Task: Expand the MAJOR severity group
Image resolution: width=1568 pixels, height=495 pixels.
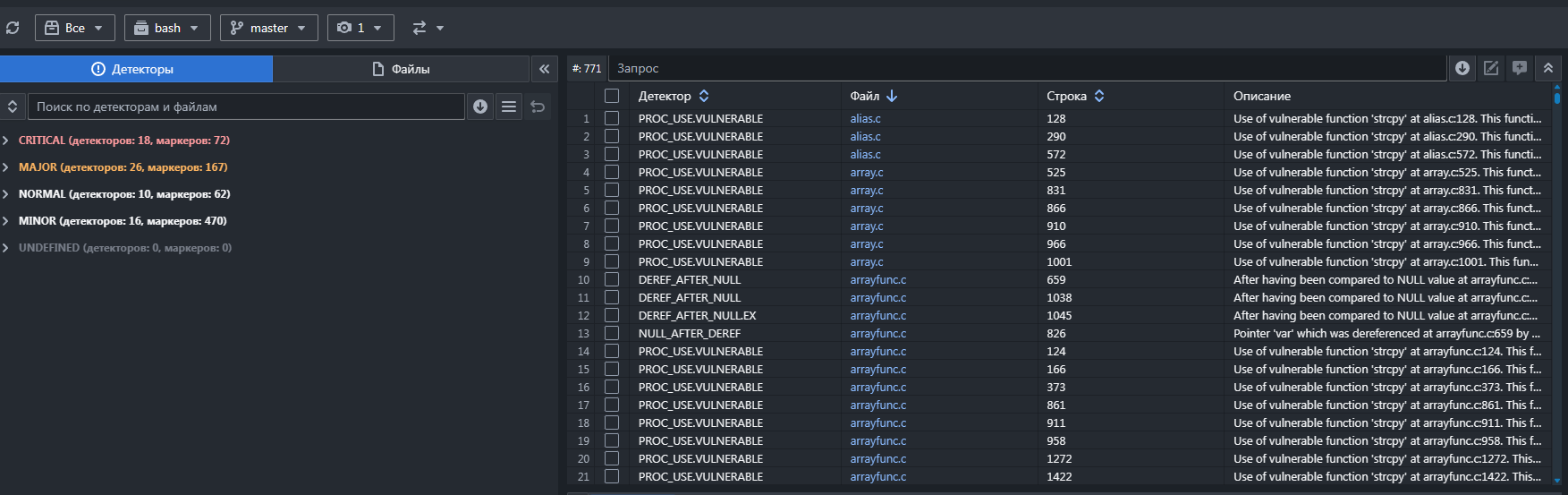Action: (x=6, y=167)
